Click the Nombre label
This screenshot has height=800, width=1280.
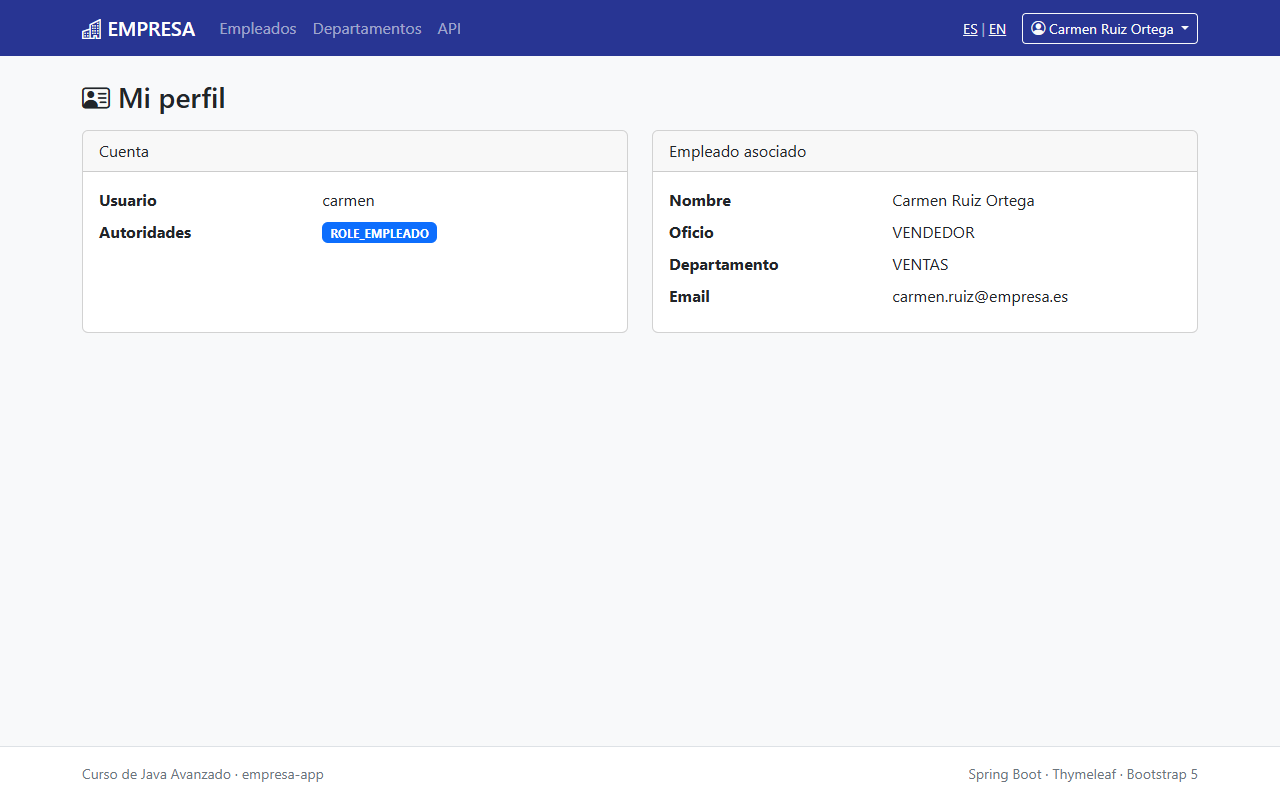(700, 201)
